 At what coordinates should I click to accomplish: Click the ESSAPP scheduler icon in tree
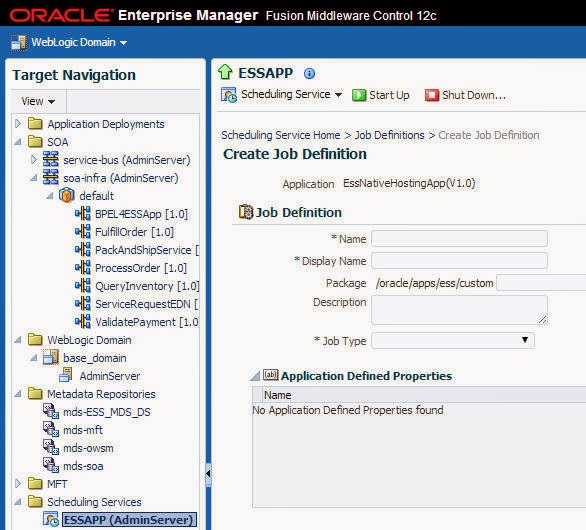pyautogui.click(x=51, y=520)
